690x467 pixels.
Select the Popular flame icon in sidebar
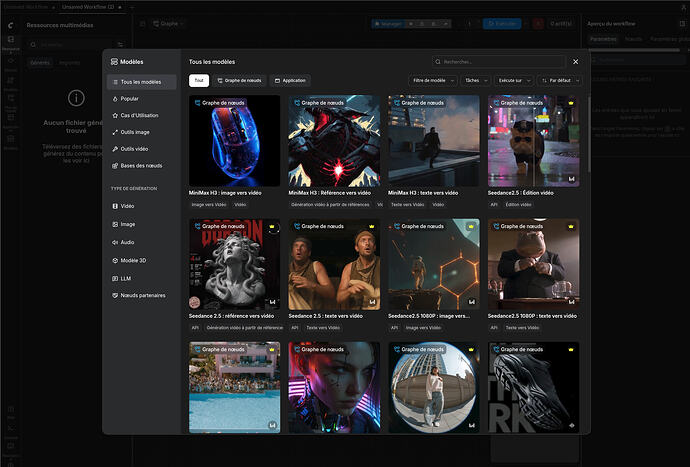tap(115, 99)
